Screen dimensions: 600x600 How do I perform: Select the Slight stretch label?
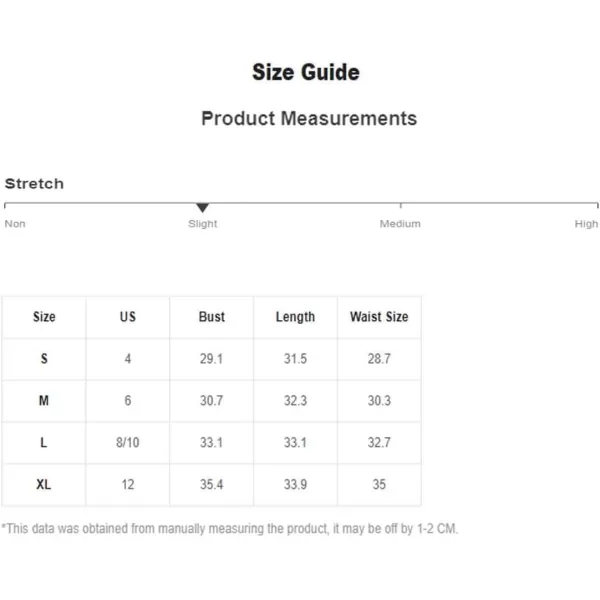(202, 224)
